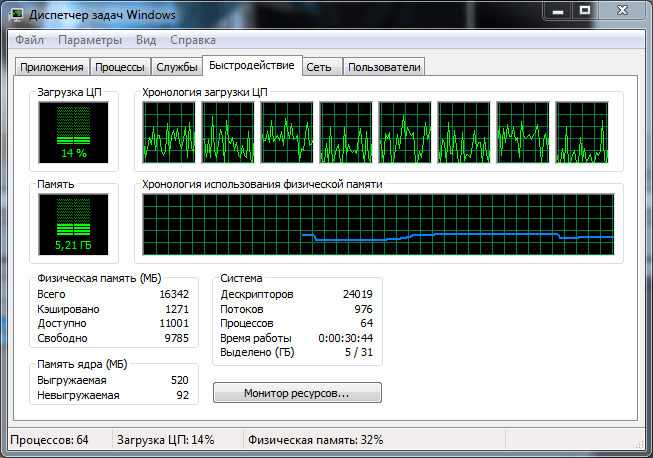Click the Физическая память (МБ) group label

(x=99, y=278)
